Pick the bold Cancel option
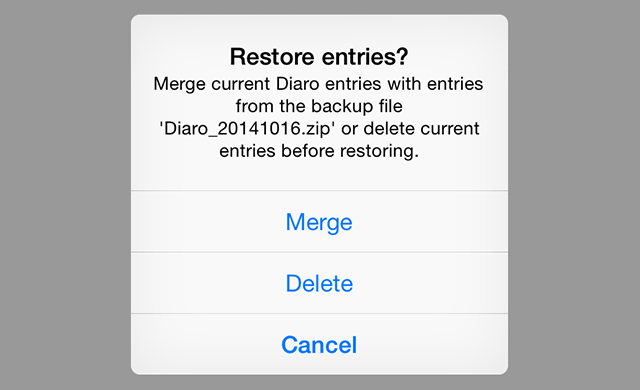Image resolution: width=640 pixels, height=390 pixels. [319, 345]
